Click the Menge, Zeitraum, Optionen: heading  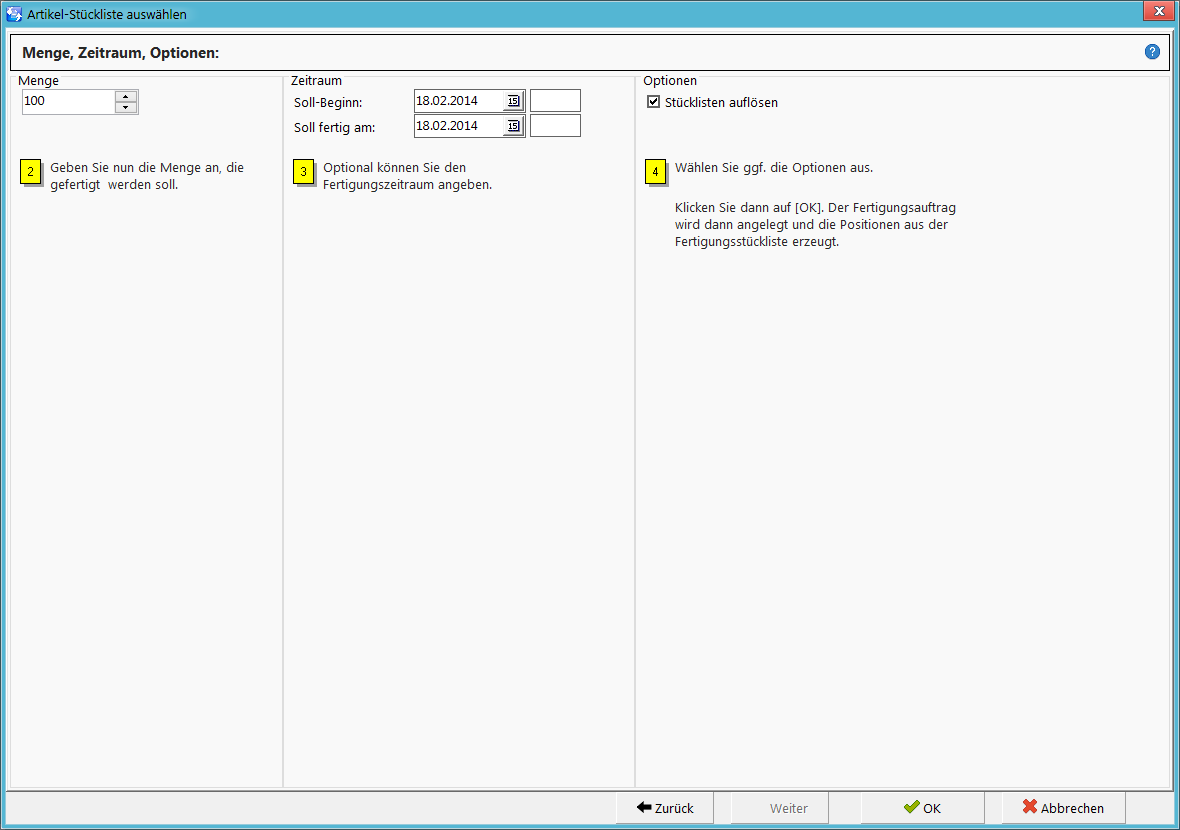pos(120,53)
